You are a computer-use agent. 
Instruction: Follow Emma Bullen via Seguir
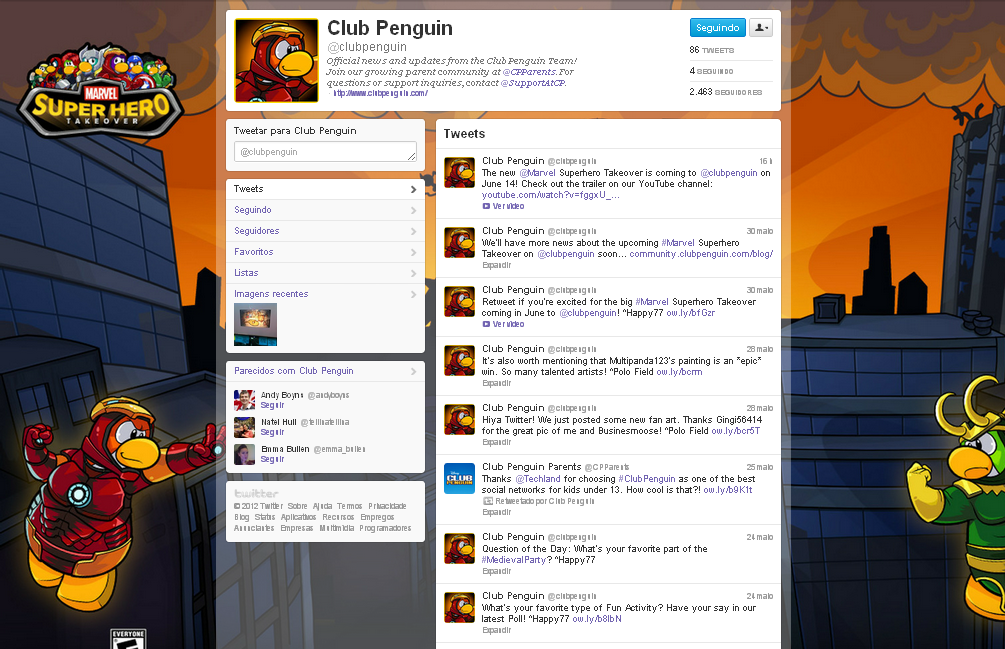tap(272, 459)
